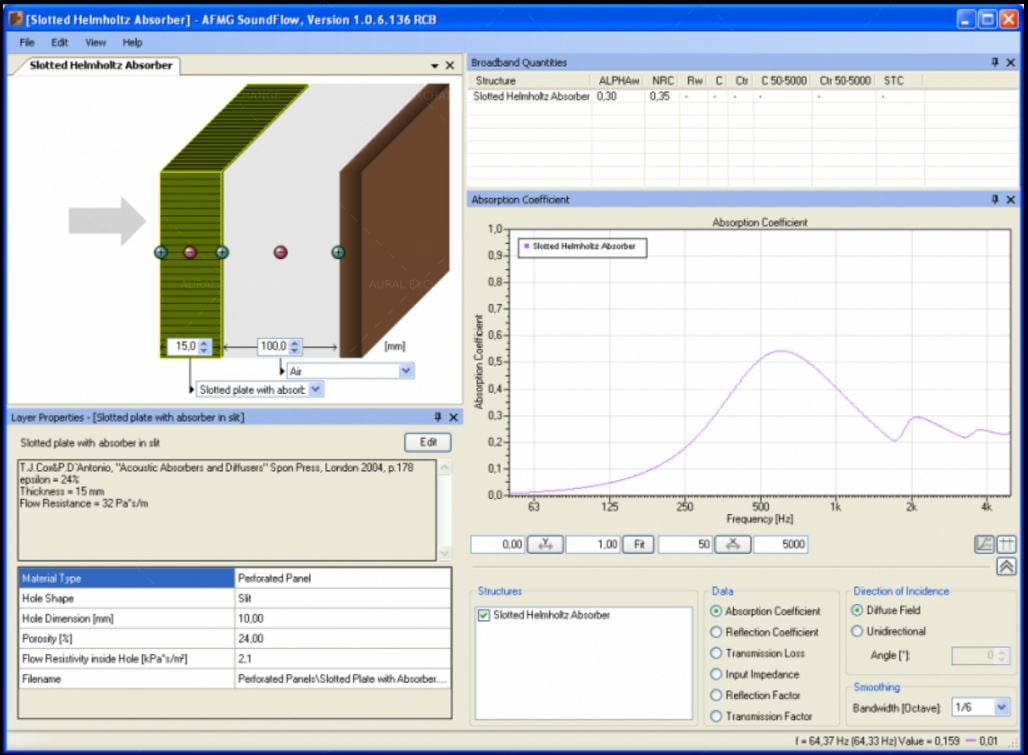Add layer in front of the brown wall
Screen dimensions: 1028x755
pyautogui.click(x=338, y=252)
